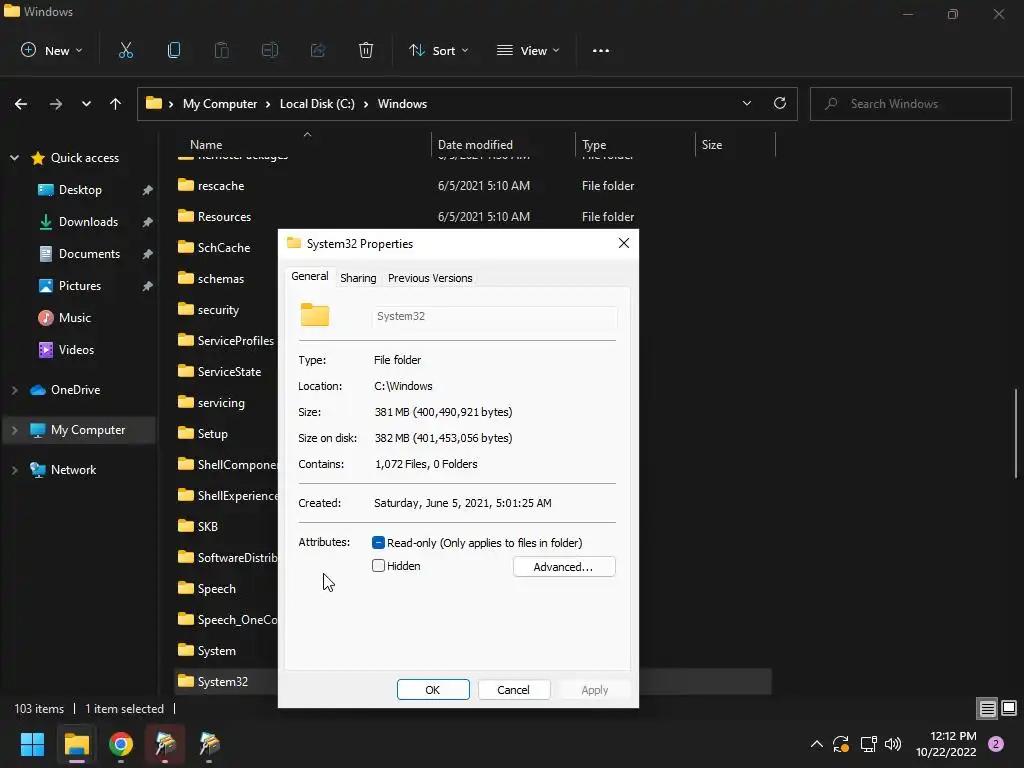The height and width of the screenshot is (768, 1024).
Task: Go forward with the right arrow
Action: coord(56,104)
